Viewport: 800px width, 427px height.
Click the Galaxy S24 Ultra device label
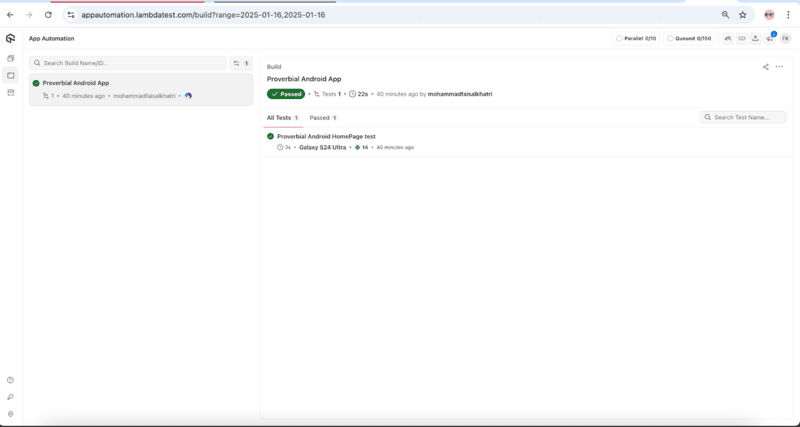tap(322, 147)
